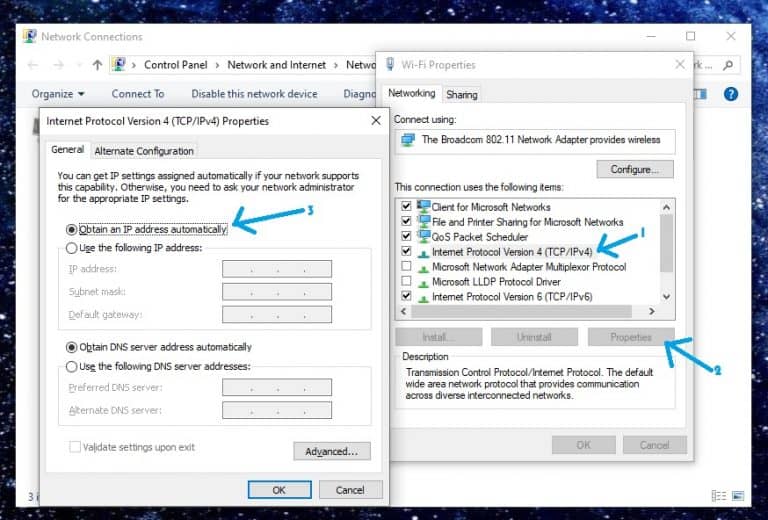Click the Network Connections window title icon
The image size is (768, 520).
click(x=29, y=36)
